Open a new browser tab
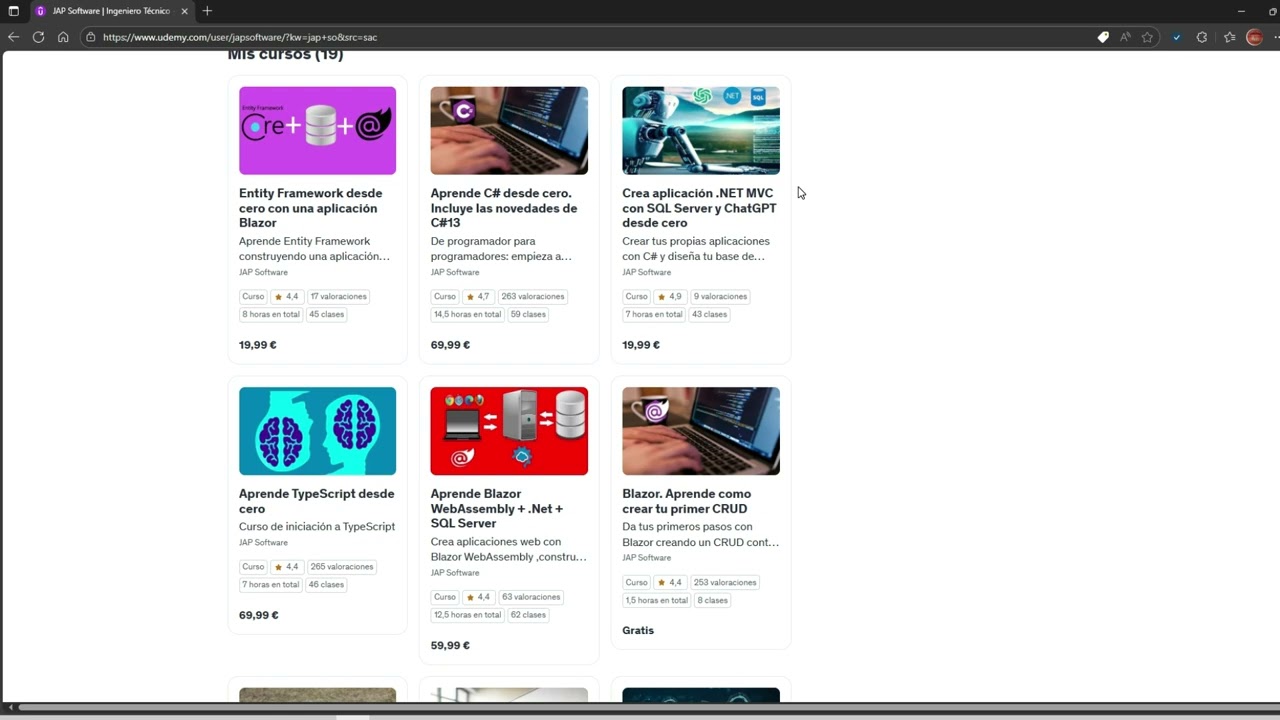The image size is (1280, 720). tap(207, 11)
